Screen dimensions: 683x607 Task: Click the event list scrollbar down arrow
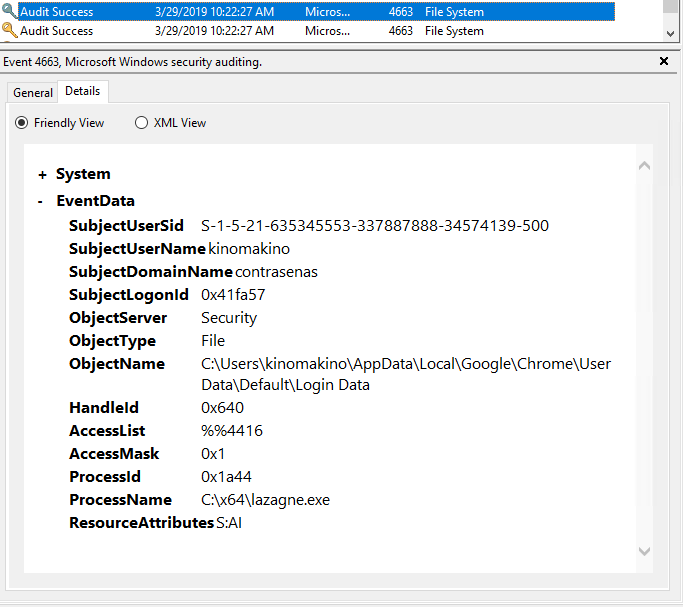670,33
